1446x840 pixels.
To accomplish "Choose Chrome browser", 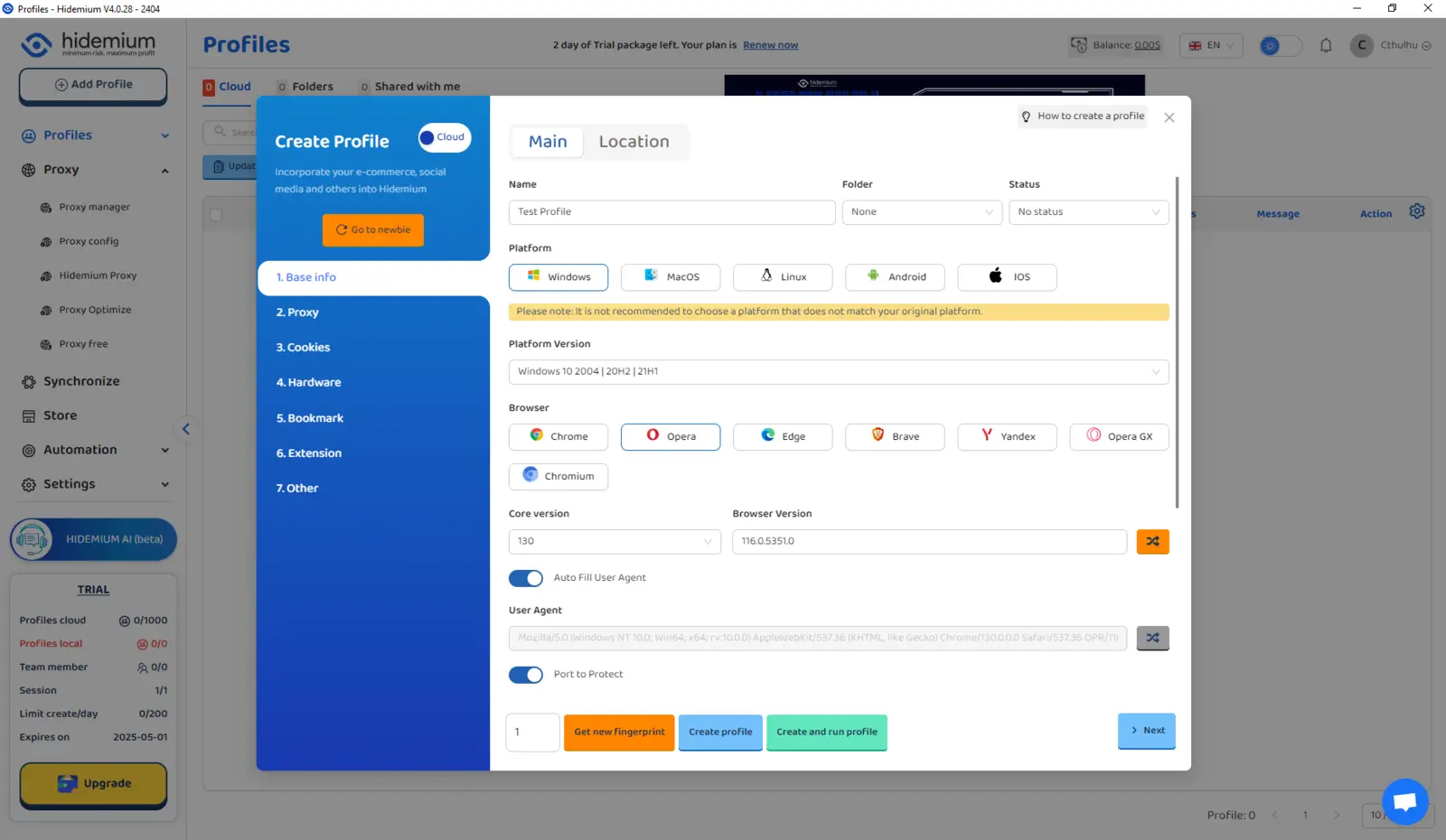I will [x=559, y=436].
